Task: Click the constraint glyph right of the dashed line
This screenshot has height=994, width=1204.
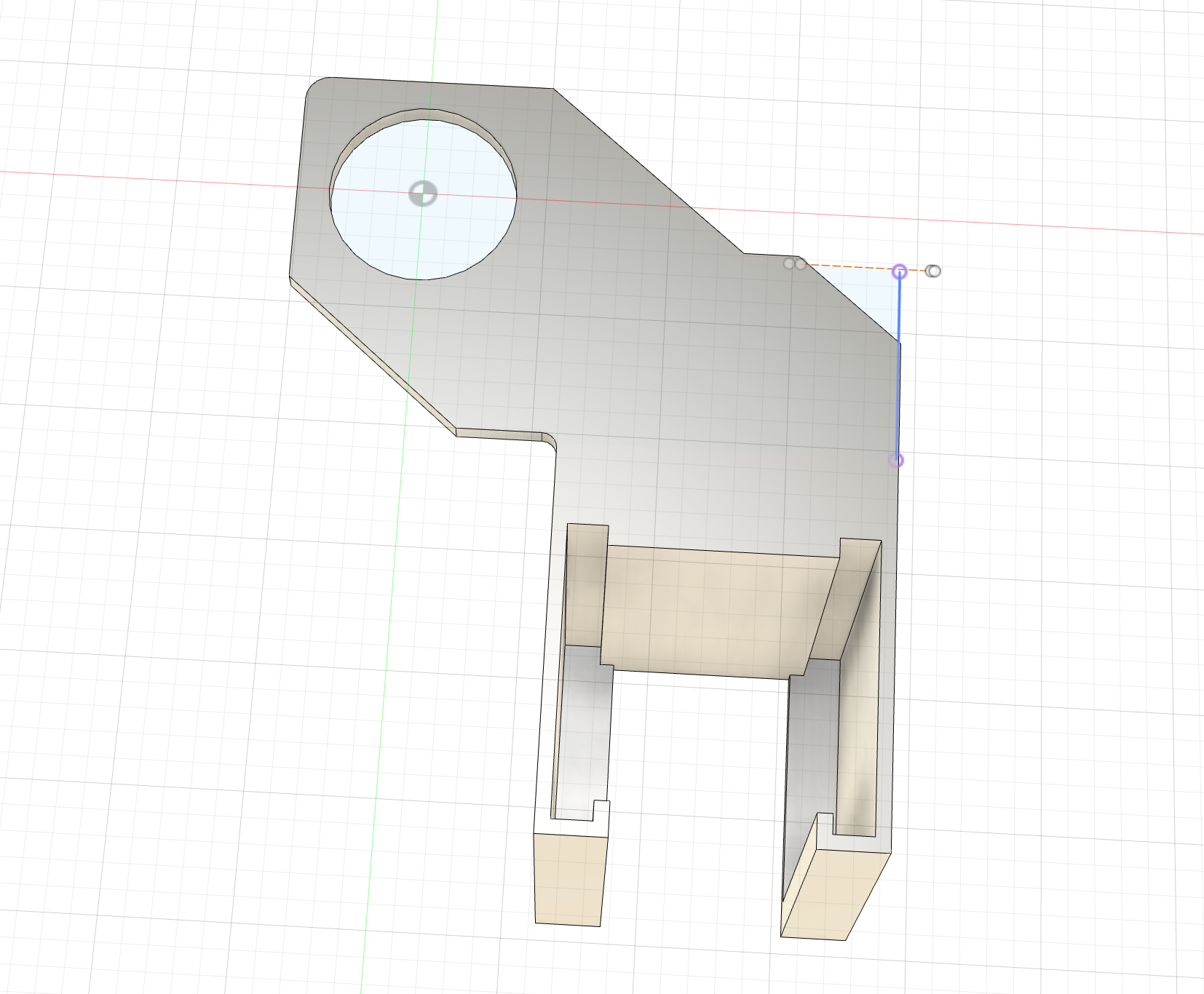Action: 933,271
